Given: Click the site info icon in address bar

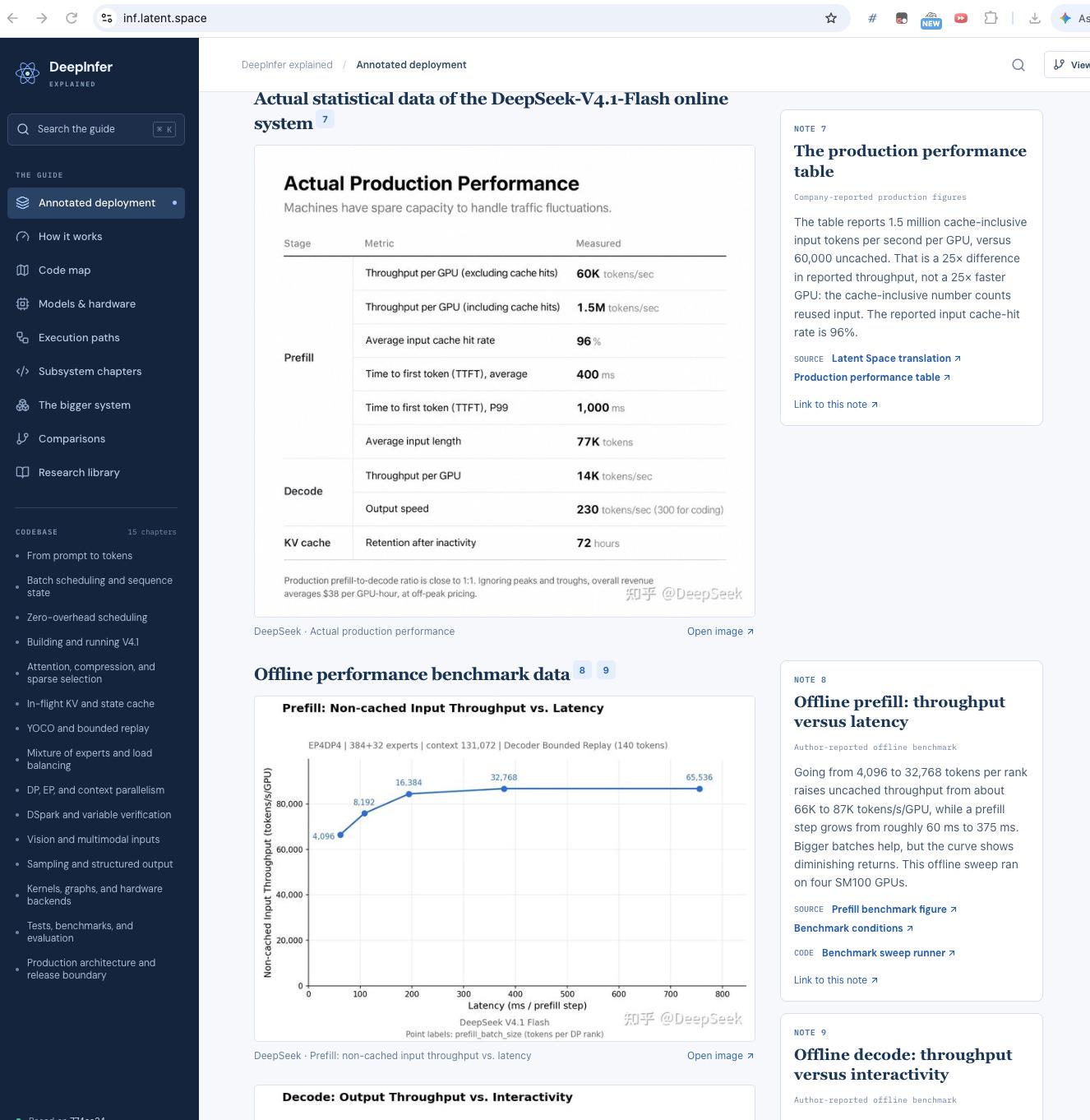Looking at the screenshot, I should click(107, 18).
